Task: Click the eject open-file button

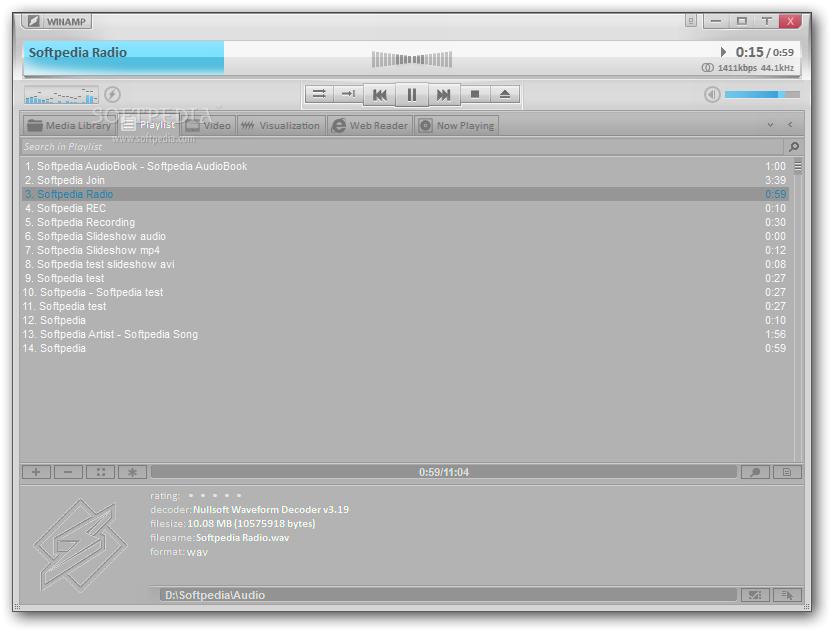Action: (x=505, y=94)
